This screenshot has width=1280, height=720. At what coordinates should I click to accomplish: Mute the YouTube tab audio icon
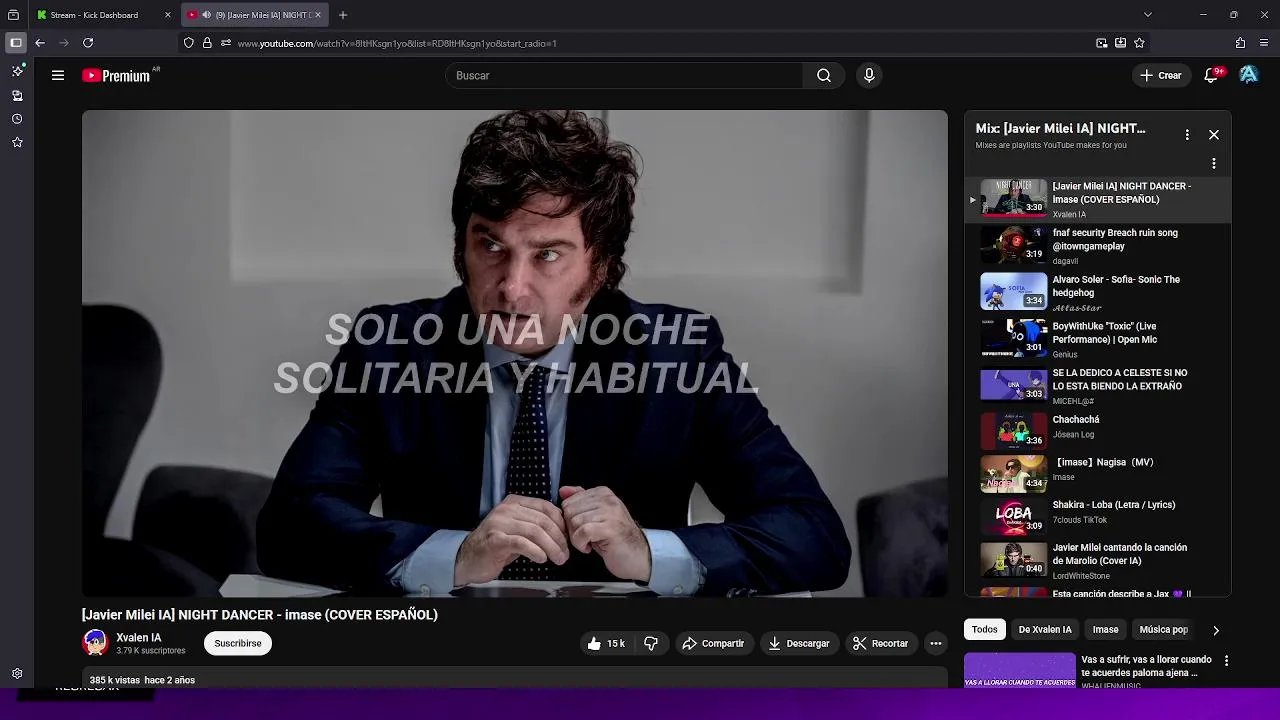(206, 15)
